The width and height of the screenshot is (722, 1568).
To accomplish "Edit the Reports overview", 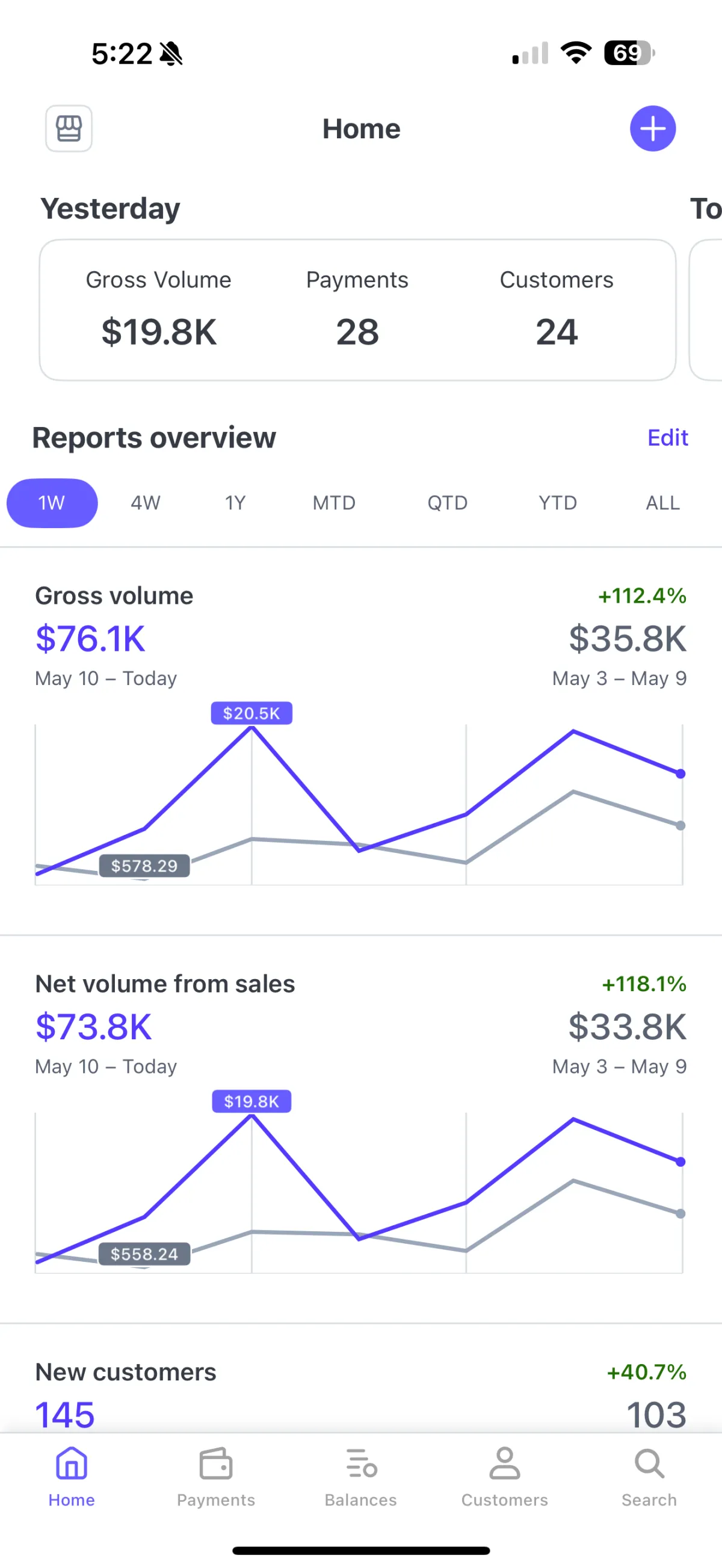I will [667, 438].
